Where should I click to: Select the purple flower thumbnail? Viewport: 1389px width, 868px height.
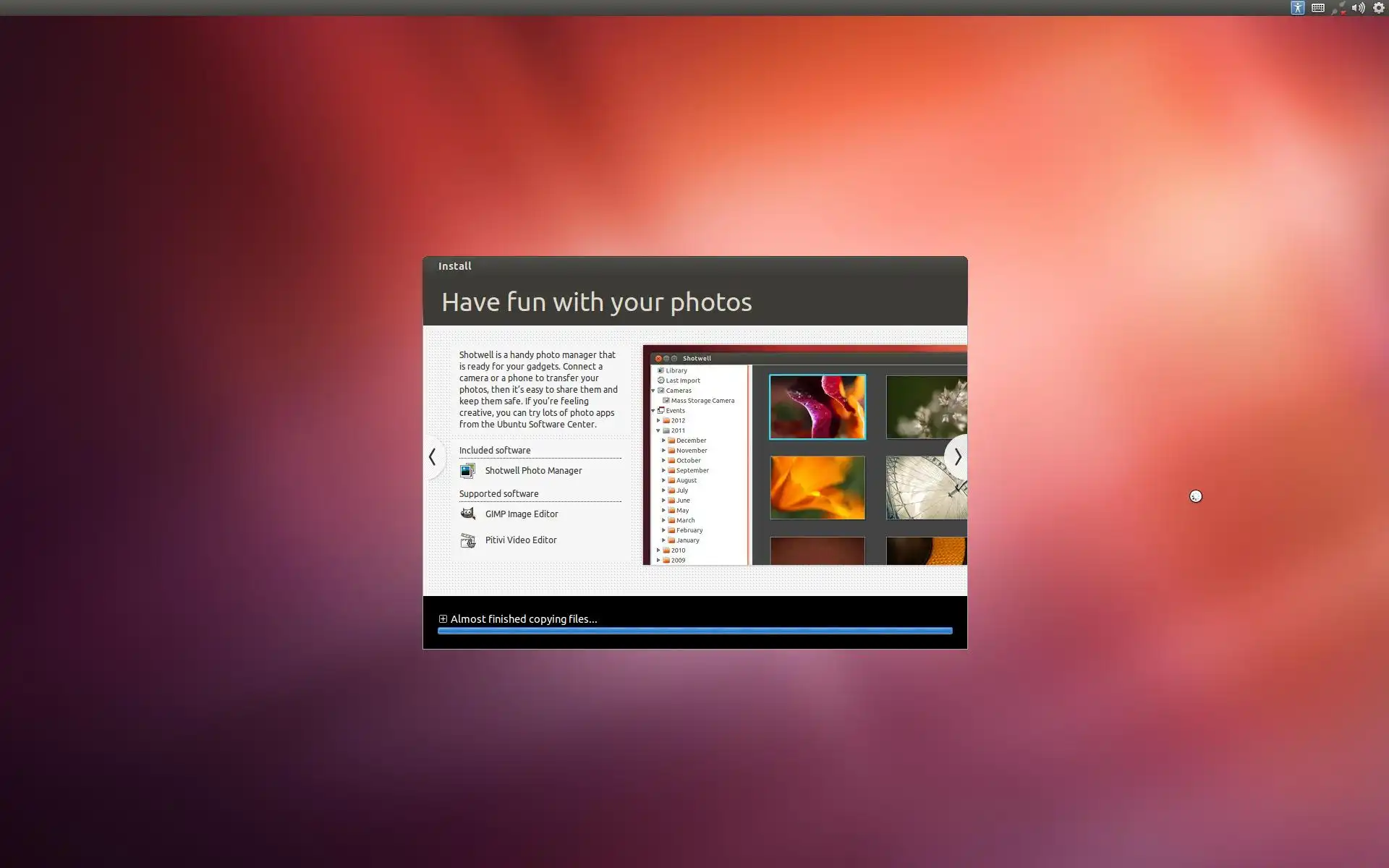pos(817,407)
